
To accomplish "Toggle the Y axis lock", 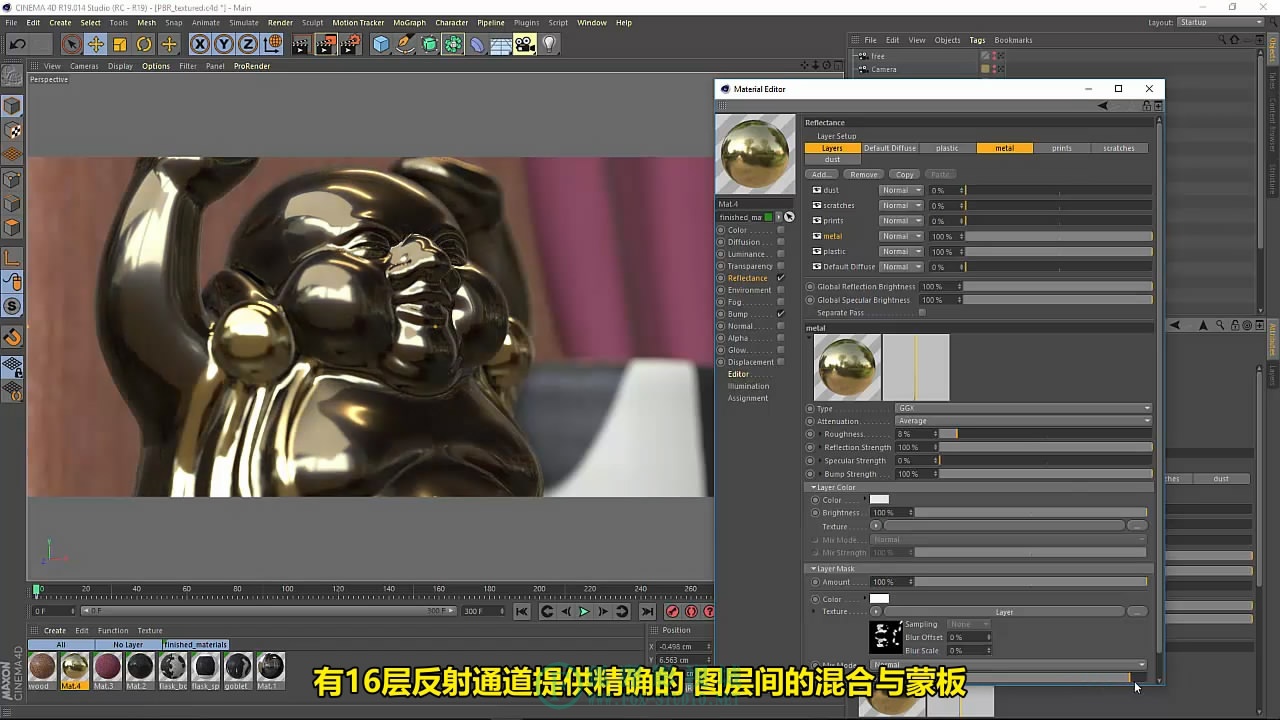I will coord(223,44).
